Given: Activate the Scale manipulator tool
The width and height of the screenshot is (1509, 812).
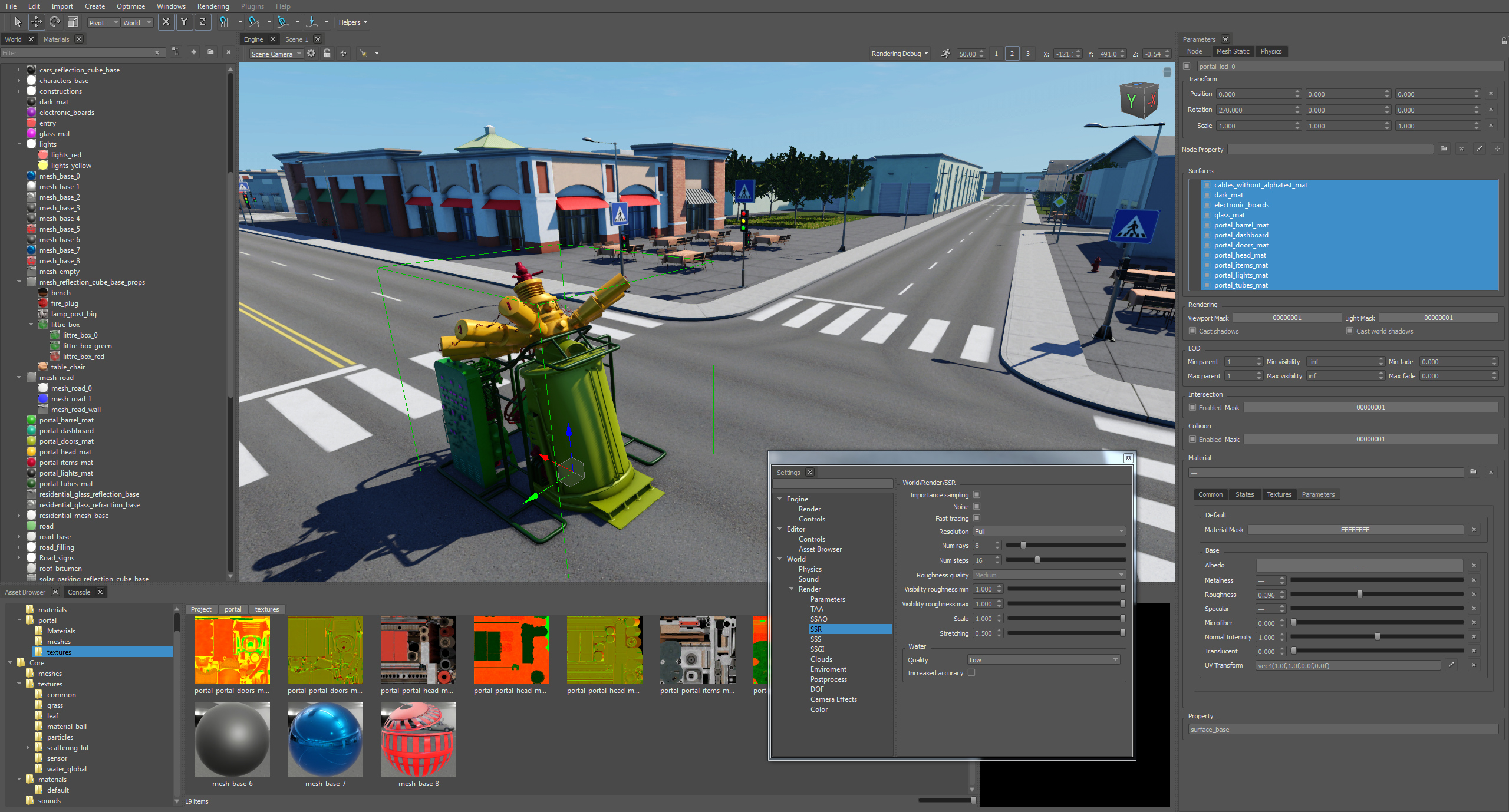Looking at the screenshot, I should [x=73, y=22].
